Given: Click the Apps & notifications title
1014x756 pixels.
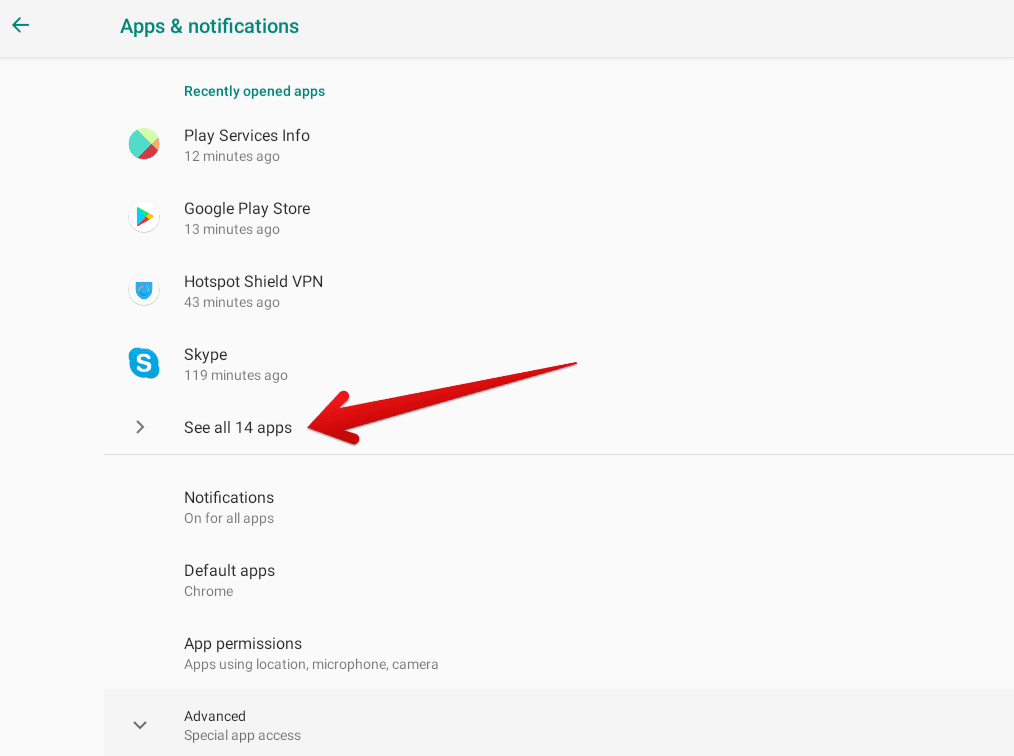Looking at the screenshot, I should coord(210,27).
